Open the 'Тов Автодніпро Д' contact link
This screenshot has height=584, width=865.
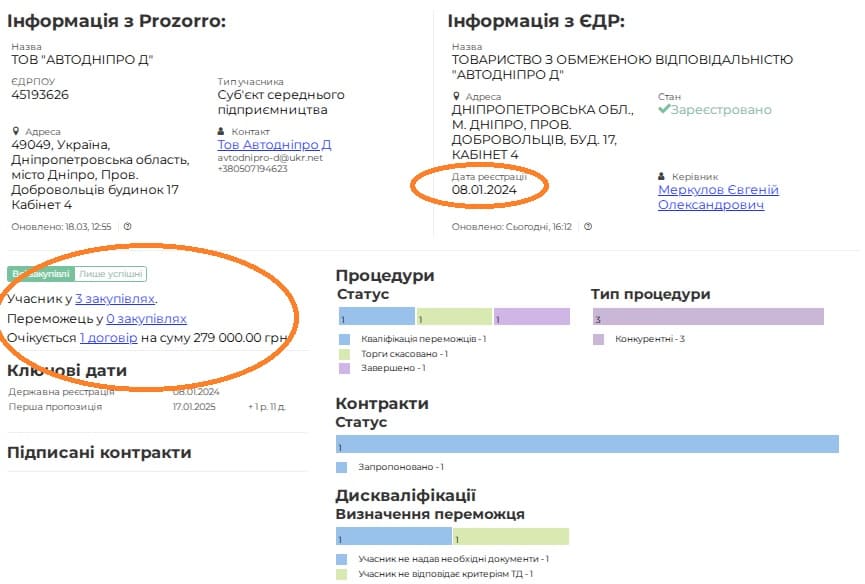pyautogui.click(x=274, y=144)
